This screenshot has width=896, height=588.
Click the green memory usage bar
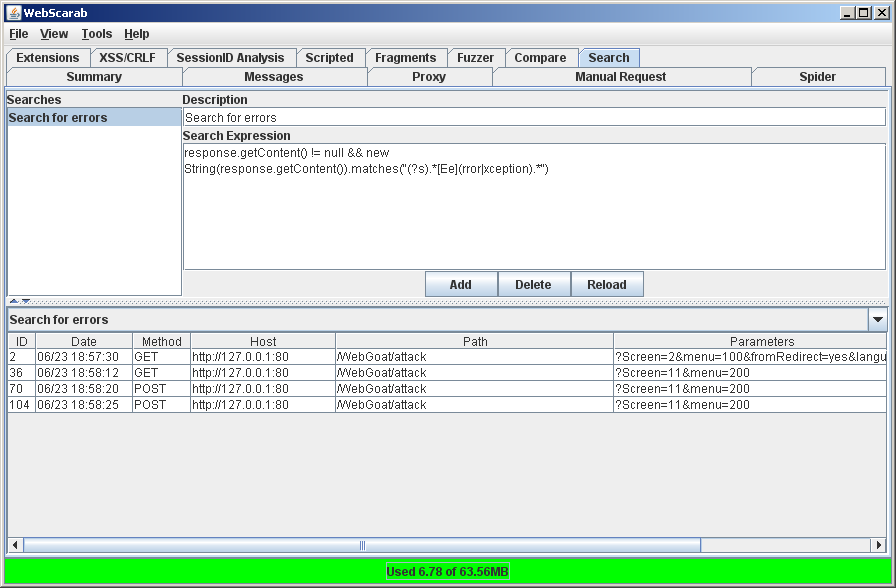(x=447, y=572)
